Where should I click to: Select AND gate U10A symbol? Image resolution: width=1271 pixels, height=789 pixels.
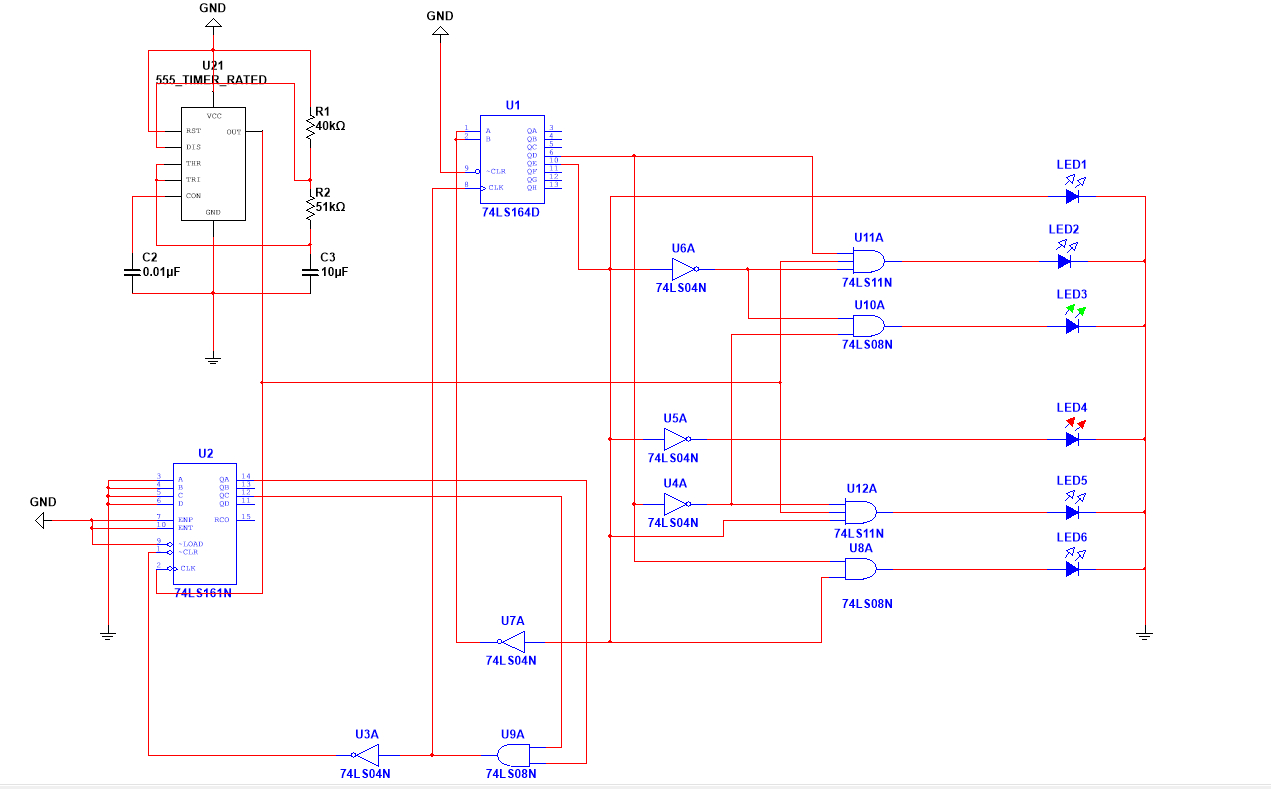[x=868, y=326]
